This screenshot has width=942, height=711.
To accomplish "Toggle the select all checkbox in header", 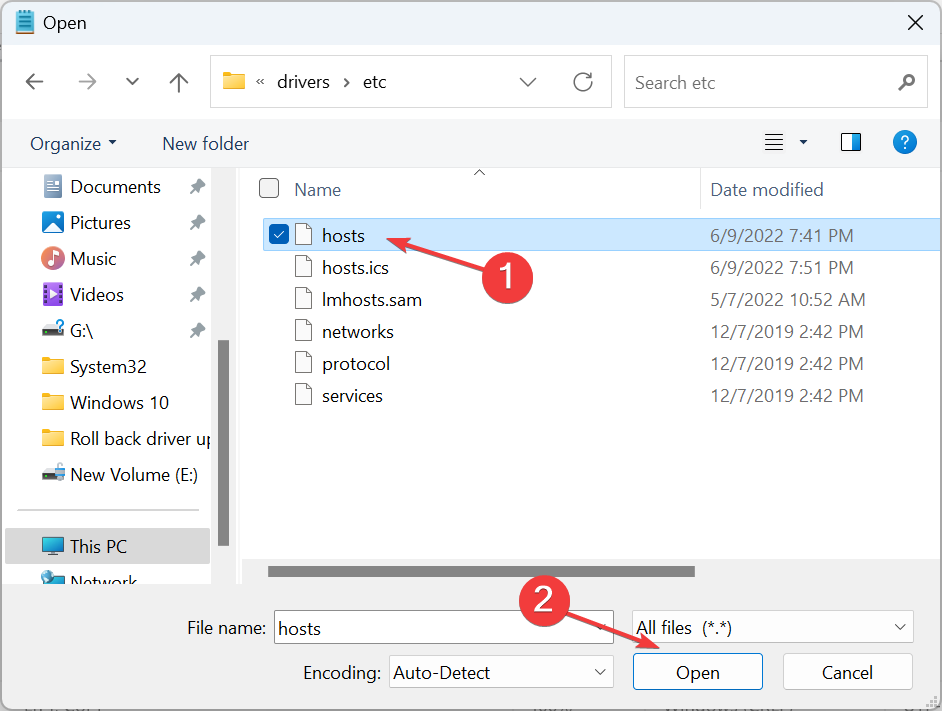I will click(x=269, y=189).
